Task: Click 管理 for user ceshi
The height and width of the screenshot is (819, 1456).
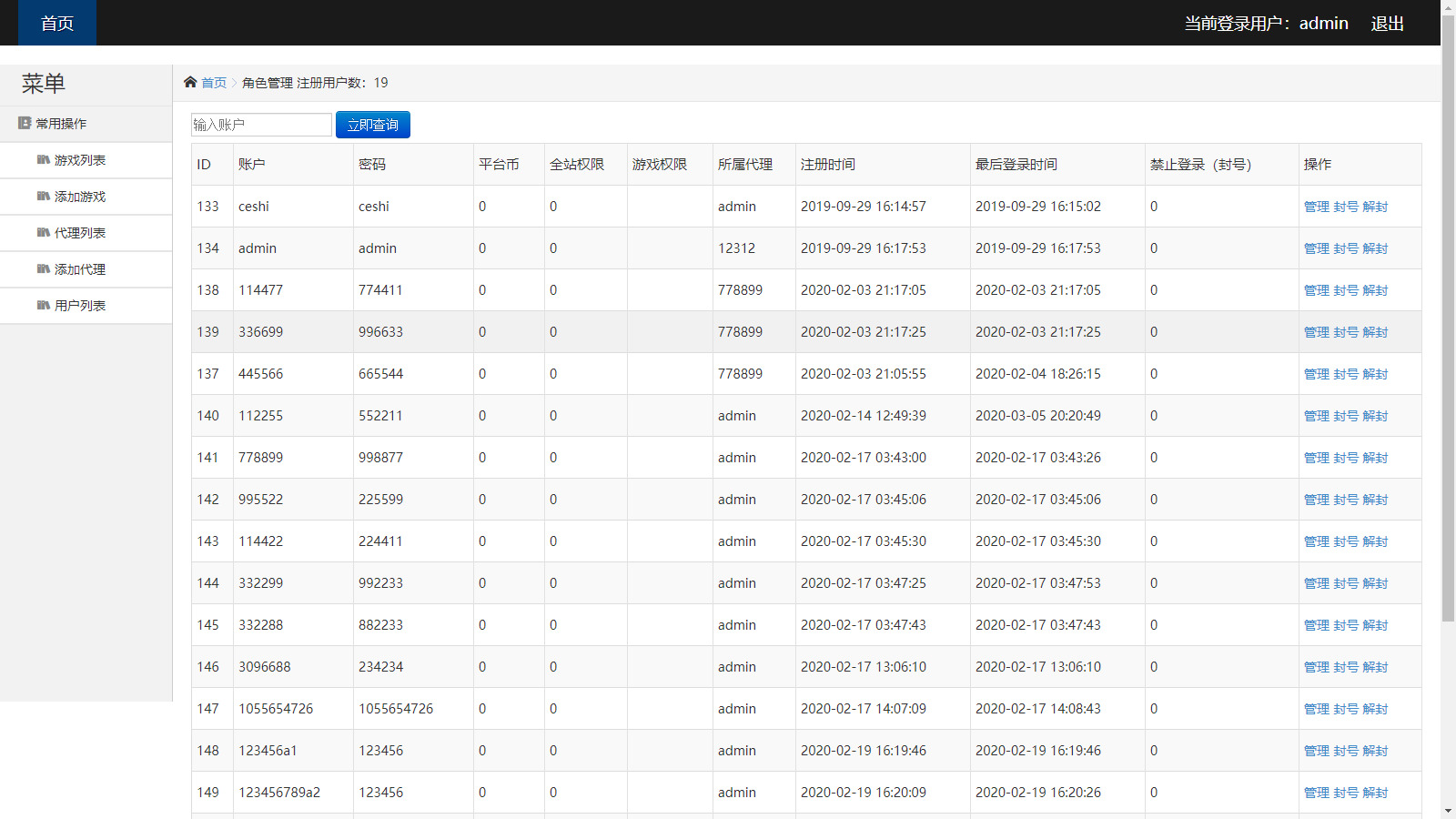Action: point(1316,207)
